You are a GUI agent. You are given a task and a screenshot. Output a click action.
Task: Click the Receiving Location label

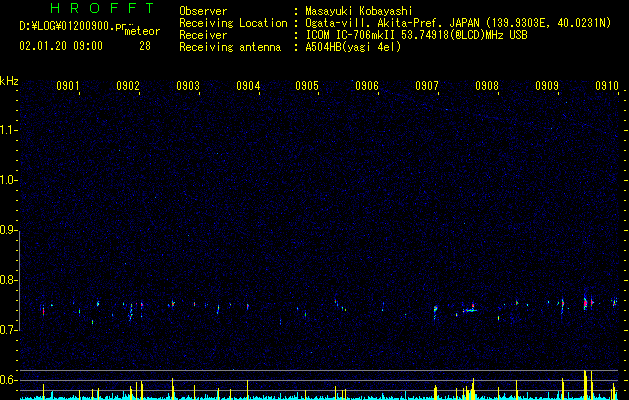tap(233, 23)
